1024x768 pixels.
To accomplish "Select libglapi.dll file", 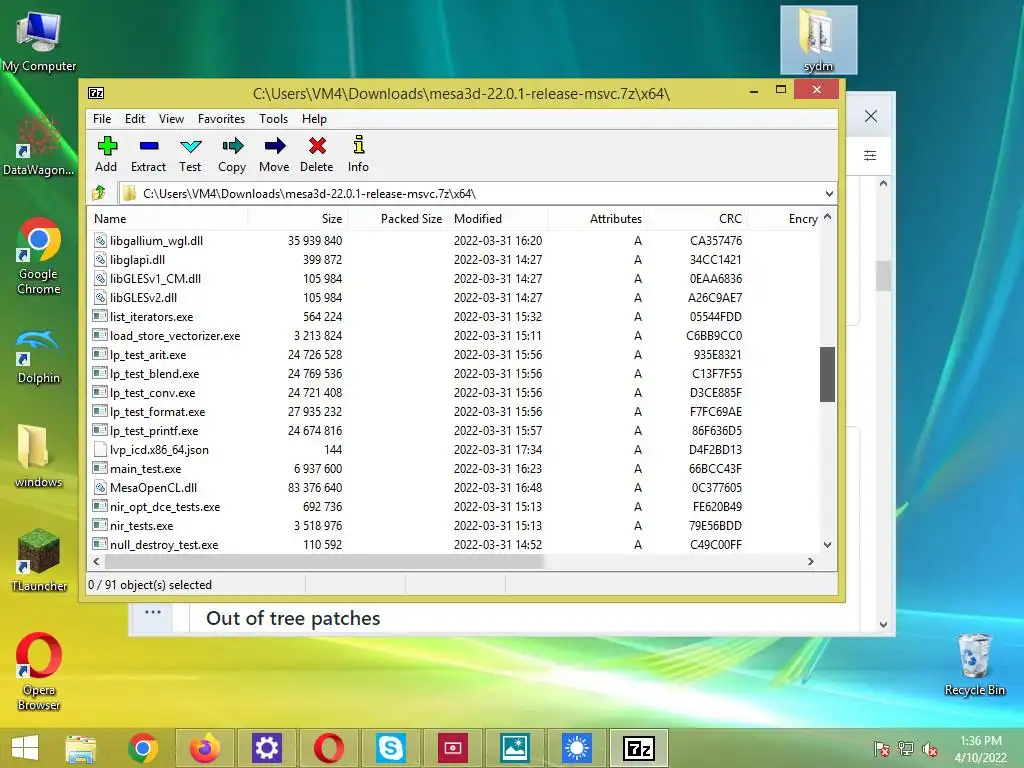I will coord(137,259).
